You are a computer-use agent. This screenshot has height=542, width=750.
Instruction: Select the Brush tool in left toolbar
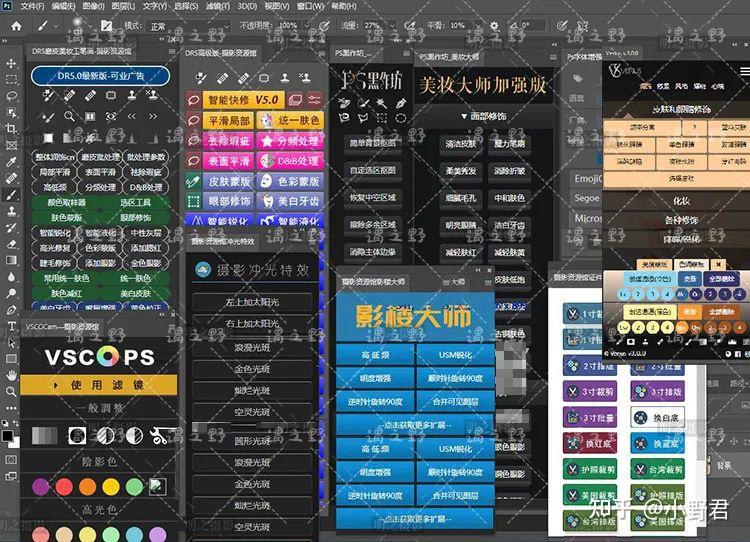pos(11,195)
